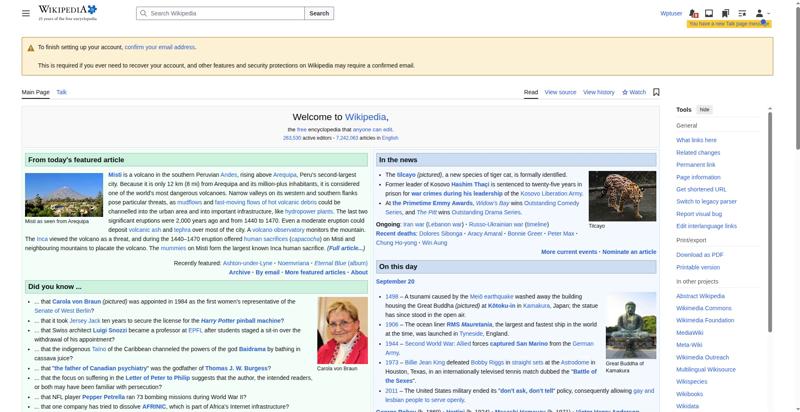Open MediaWiki project link
The image size is (800, 412).
point(689,333)
